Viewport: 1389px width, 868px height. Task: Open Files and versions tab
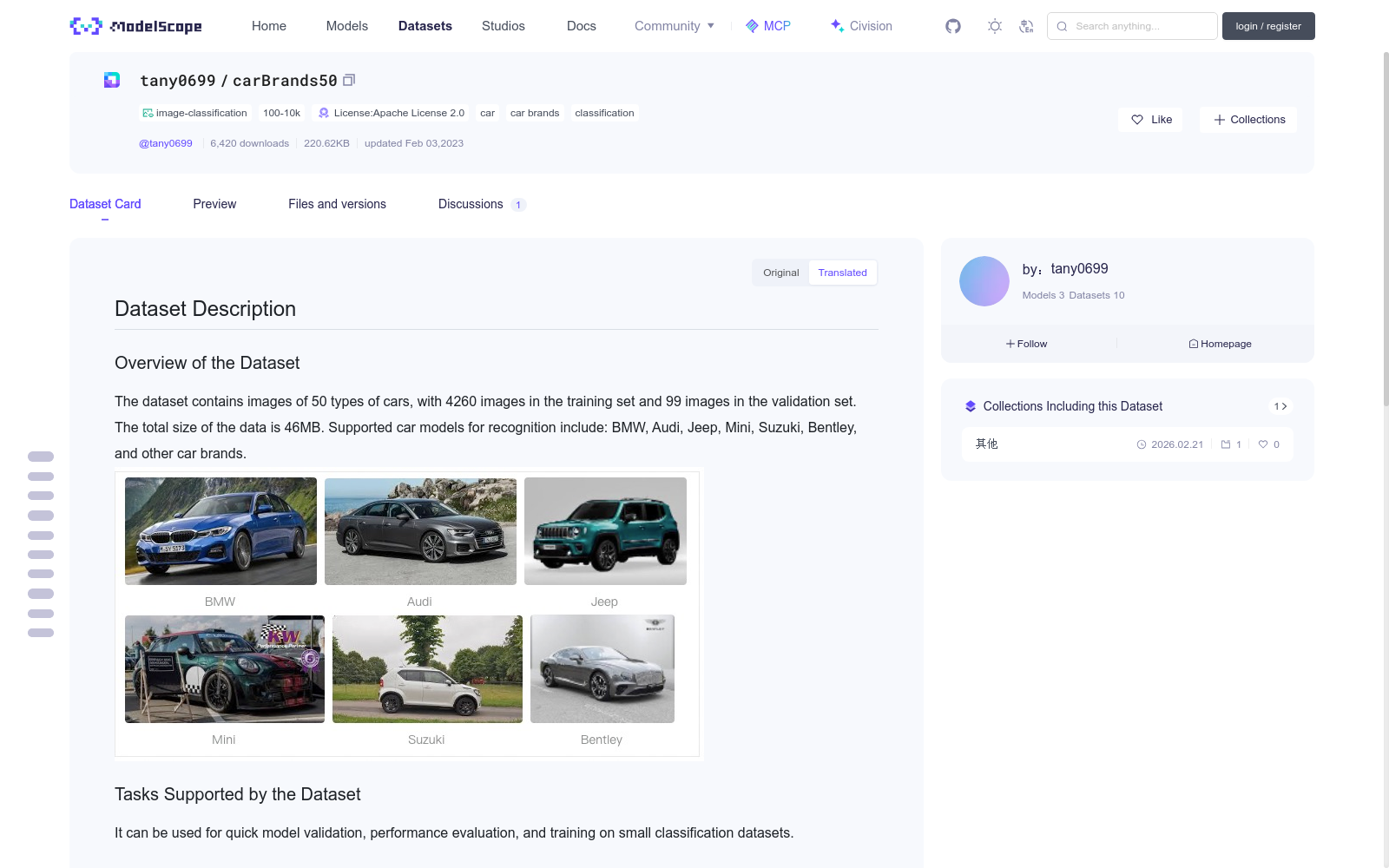(x=337, y=204)
